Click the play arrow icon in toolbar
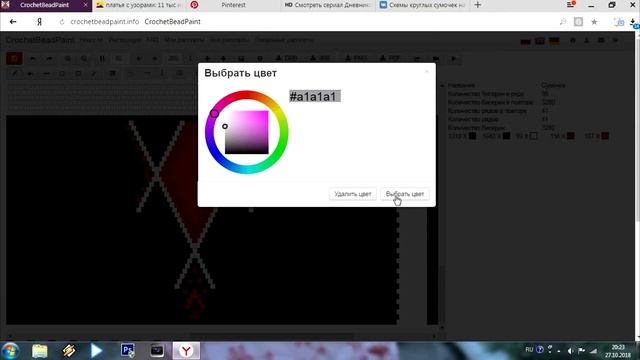The image size is (640, 360). pyautogui.click(x=453, y=59)
